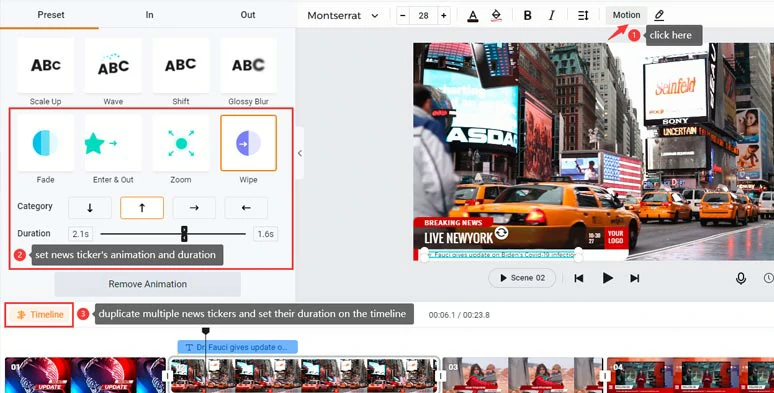
Task: Switch to the Out animation tab
Action: 248,15
